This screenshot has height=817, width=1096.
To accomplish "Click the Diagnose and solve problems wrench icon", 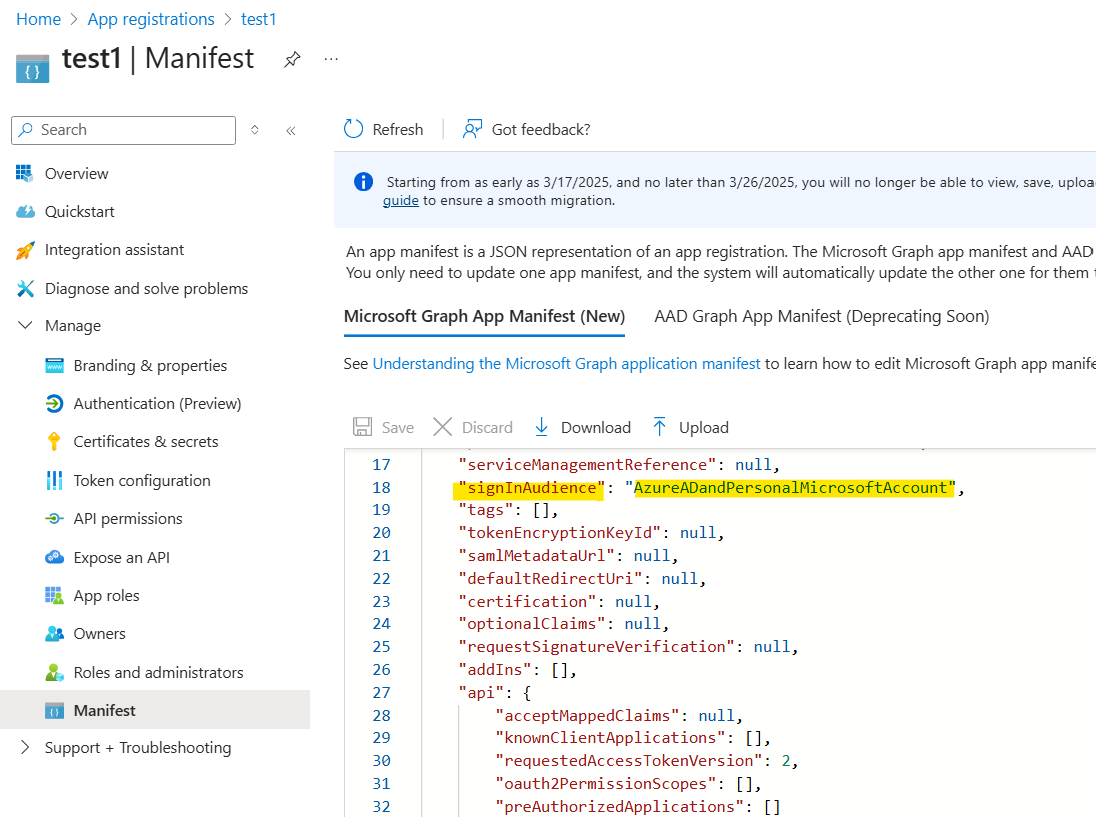I will tap(25, 289).
